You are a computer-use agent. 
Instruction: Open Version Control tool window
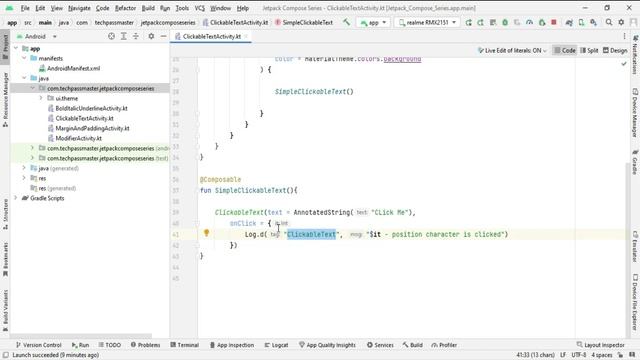click(38, 345)
